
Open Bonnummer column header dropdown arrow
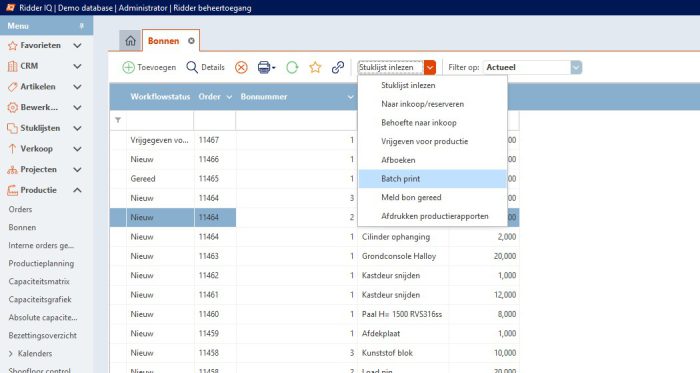(x=350, y=97)
